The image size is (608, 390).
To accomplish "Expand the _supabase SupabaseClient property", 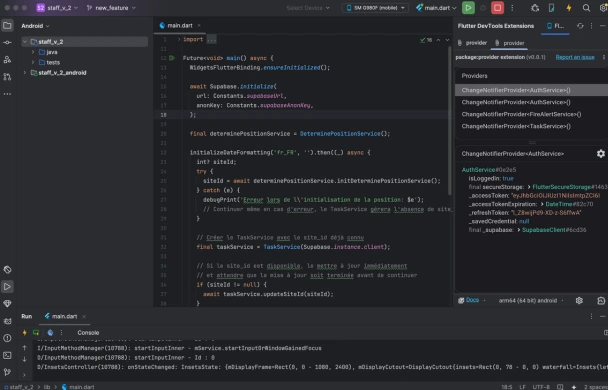I will (x=518, y=230).
